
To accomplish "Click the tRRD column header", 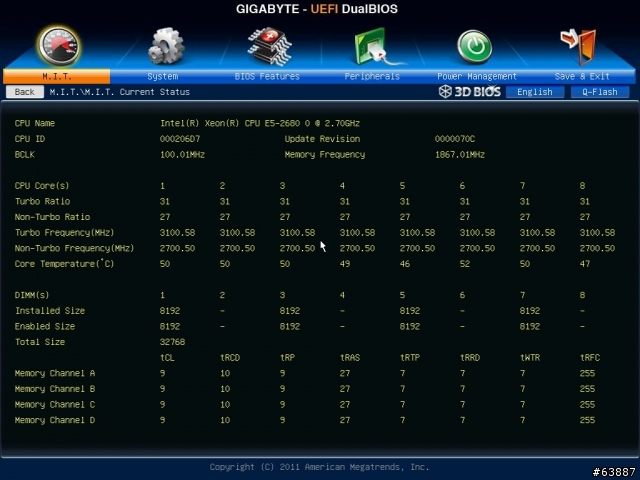I will [470, 358].
